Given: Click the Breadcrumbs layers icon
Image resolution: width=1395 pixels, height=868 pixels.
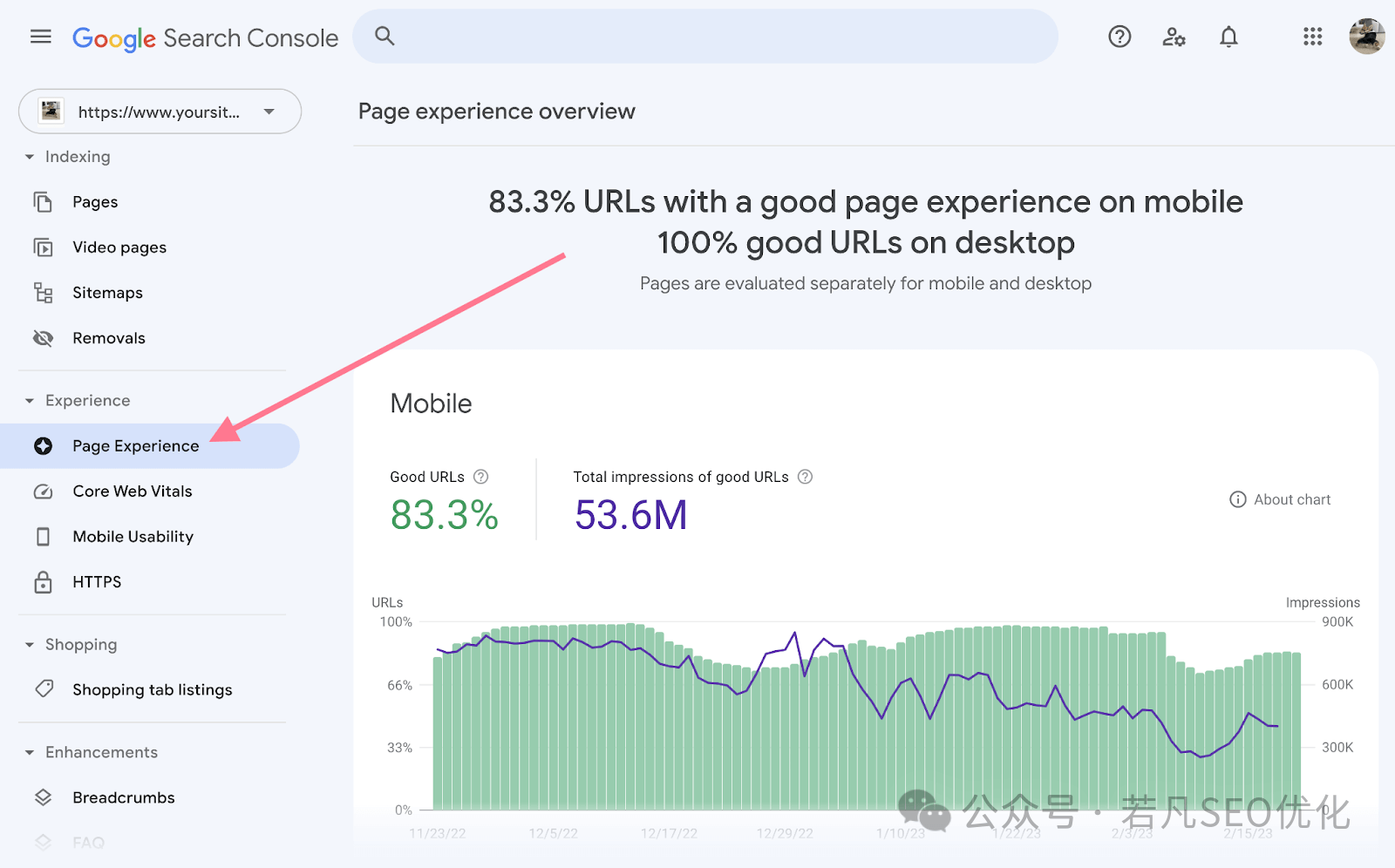Looking at the screenshot, I should pyautogui.click(x=43, y=797).
